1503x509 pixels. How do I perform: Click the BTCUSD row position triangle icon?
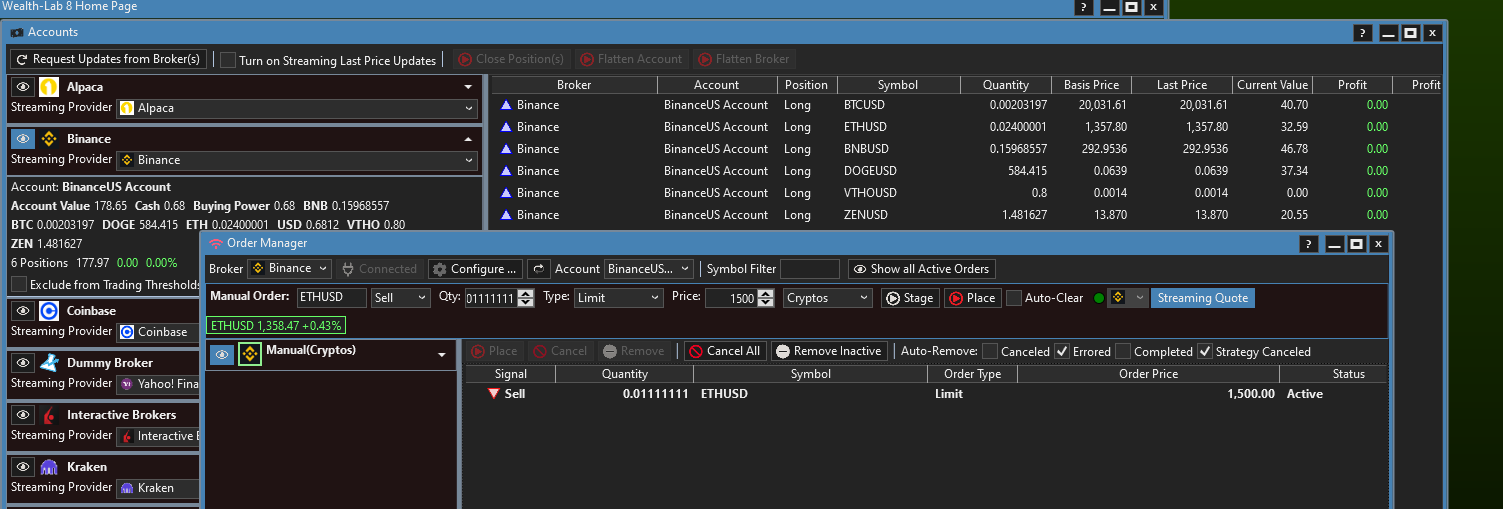(x=506, y=105)
